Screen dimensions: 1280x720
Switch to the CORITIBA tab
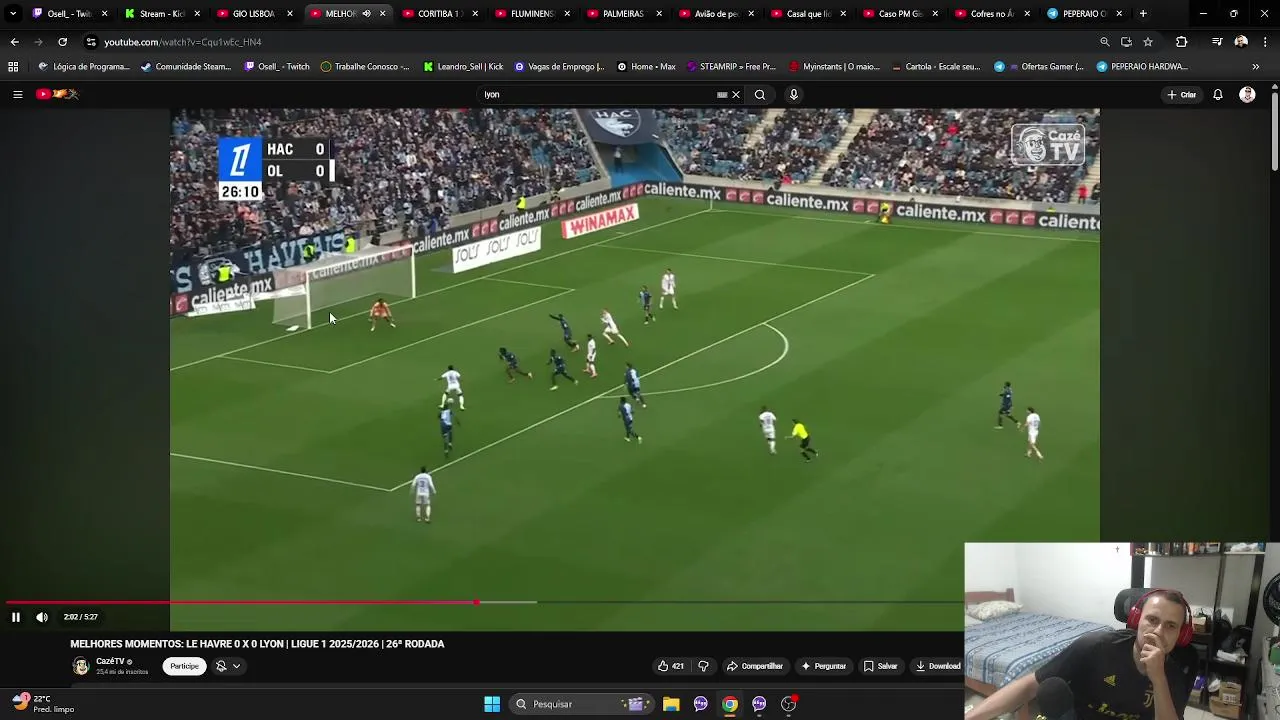click(x=438, y=14)
